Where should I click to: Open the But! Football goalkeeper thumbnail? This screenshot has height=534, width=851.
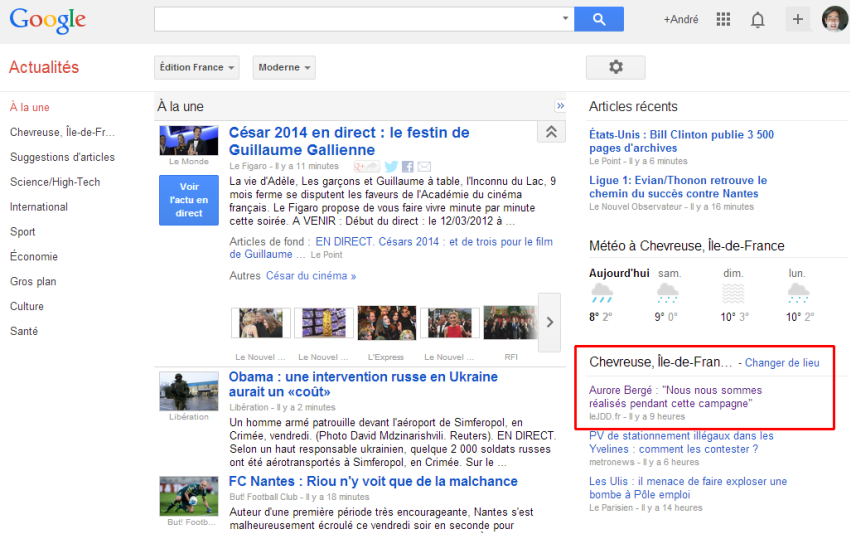pyautogui.click(x=189, y=496)
